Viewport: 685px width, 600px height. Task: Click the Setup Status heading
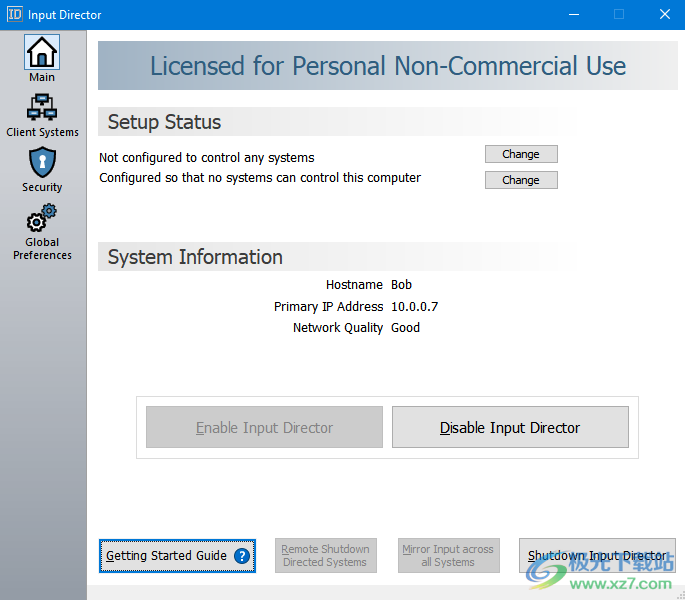pyautogui.click(x=164, y=122)
